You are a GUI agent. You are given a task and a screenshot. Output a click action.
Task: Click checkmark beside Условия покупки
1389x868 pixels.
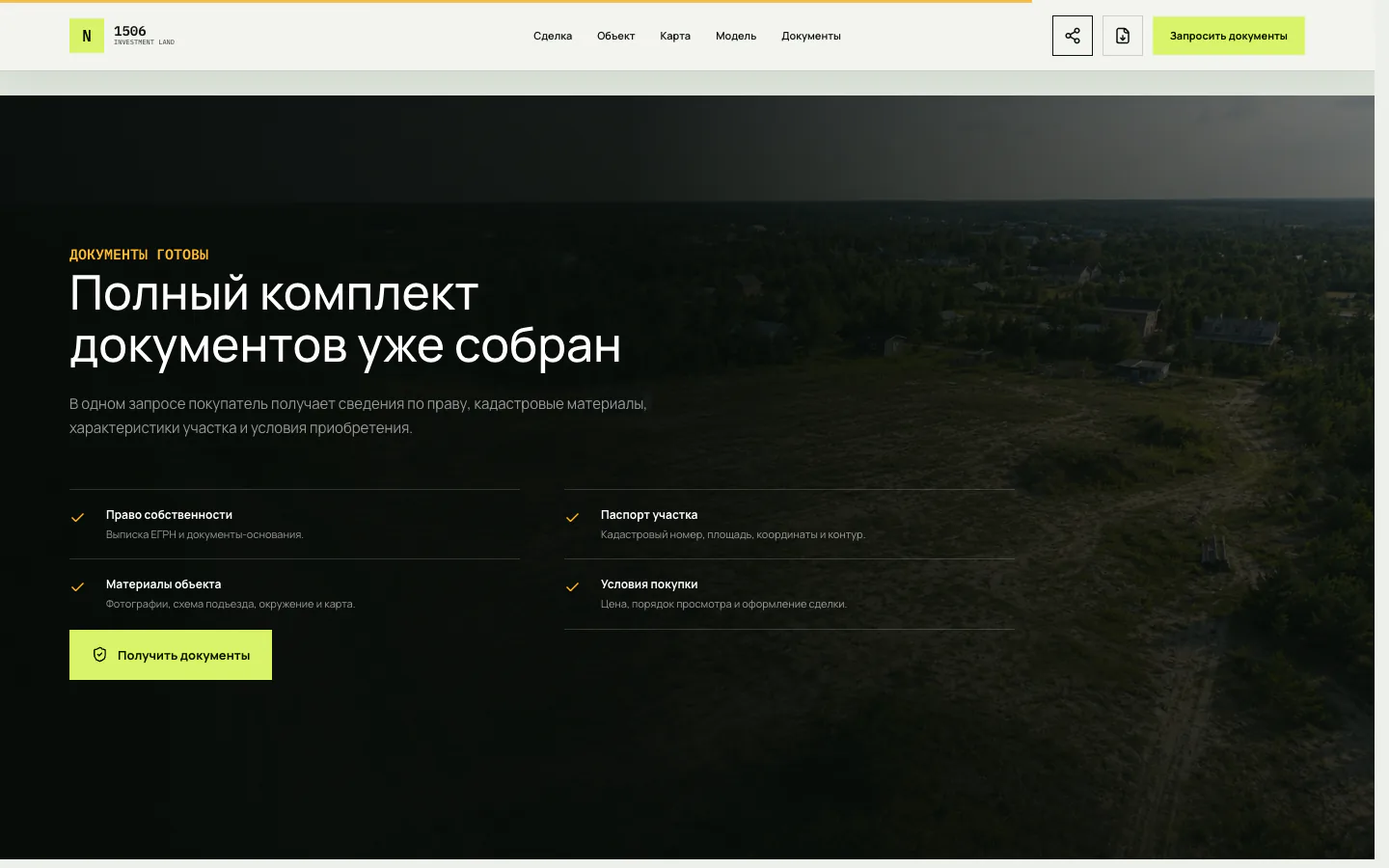click(573, 586)
